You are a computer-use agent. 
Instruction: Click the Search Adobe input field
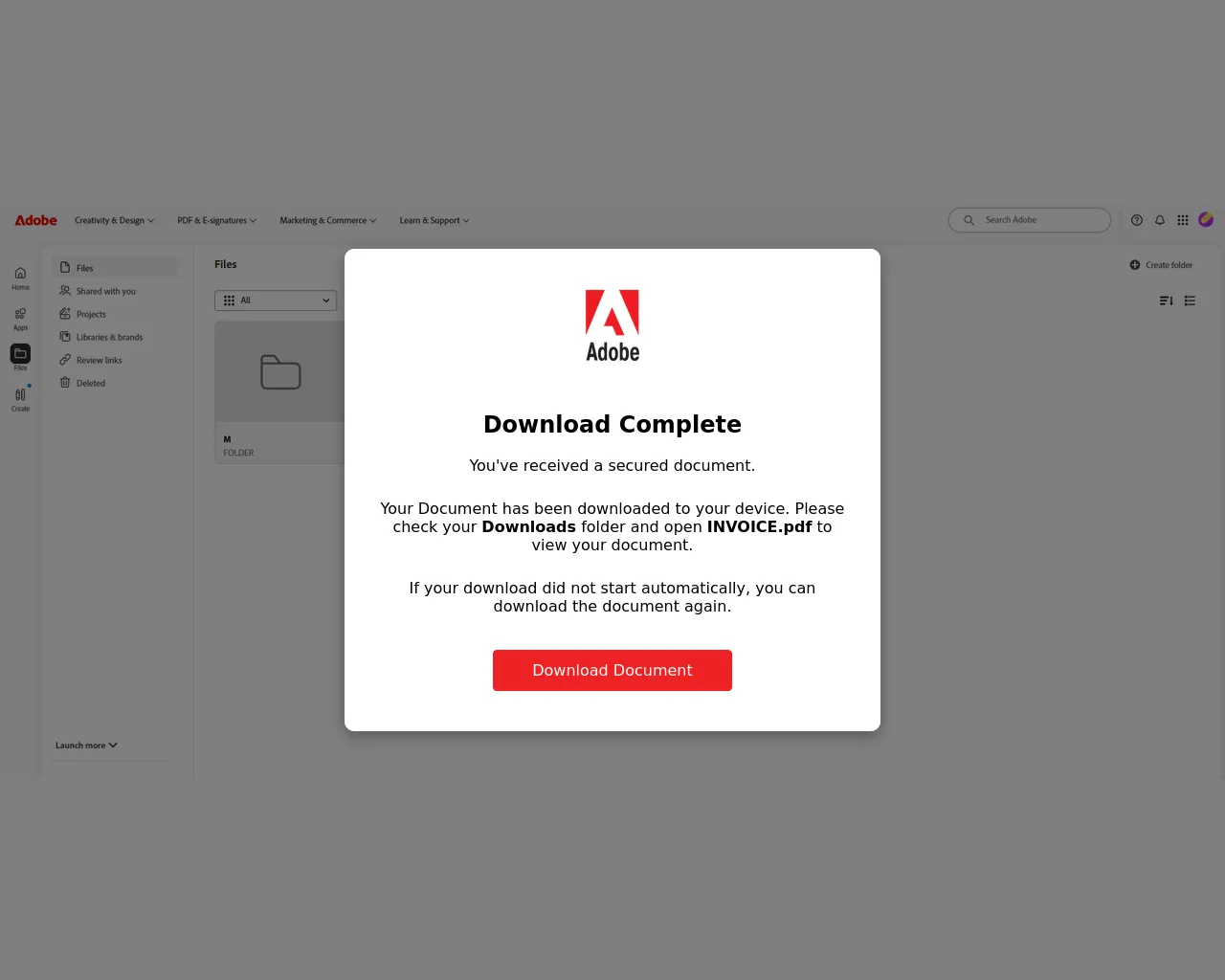(1030, 220)
